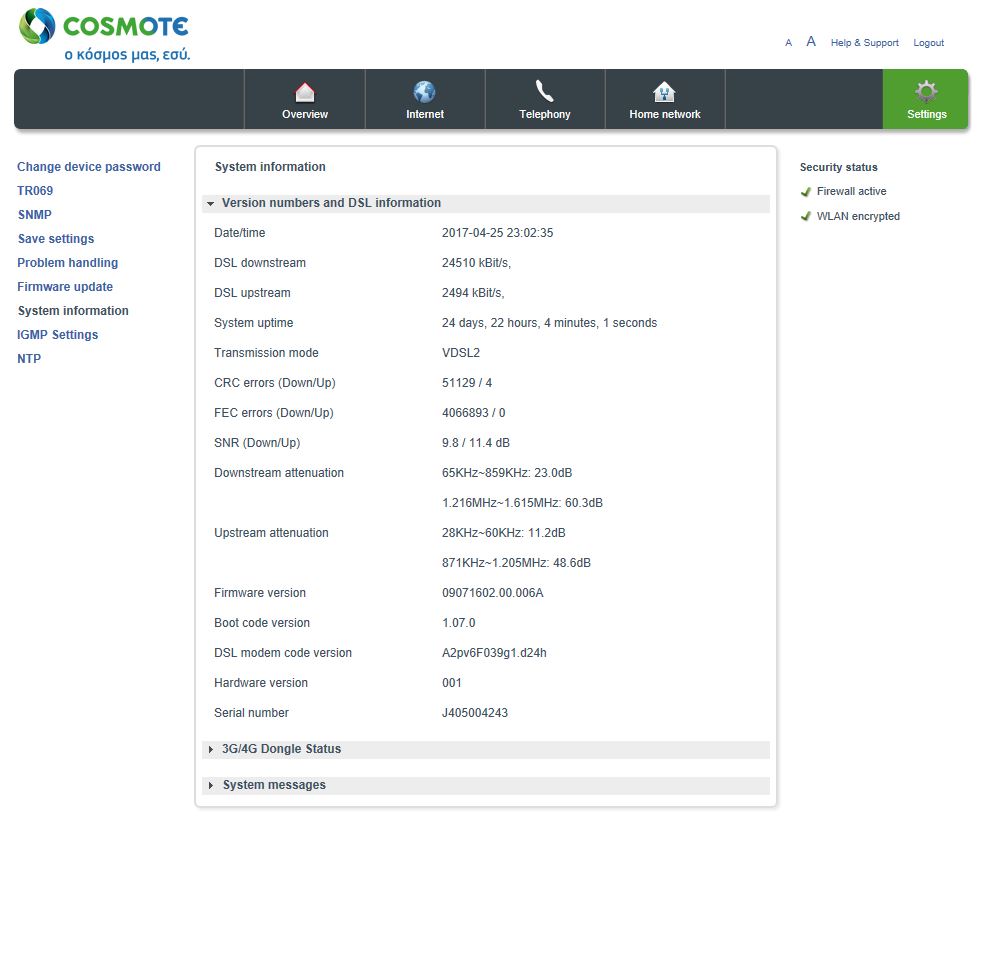Open the Overview home icon
The height and width of the screenshot is (964, 982).
tap(304, 92)
